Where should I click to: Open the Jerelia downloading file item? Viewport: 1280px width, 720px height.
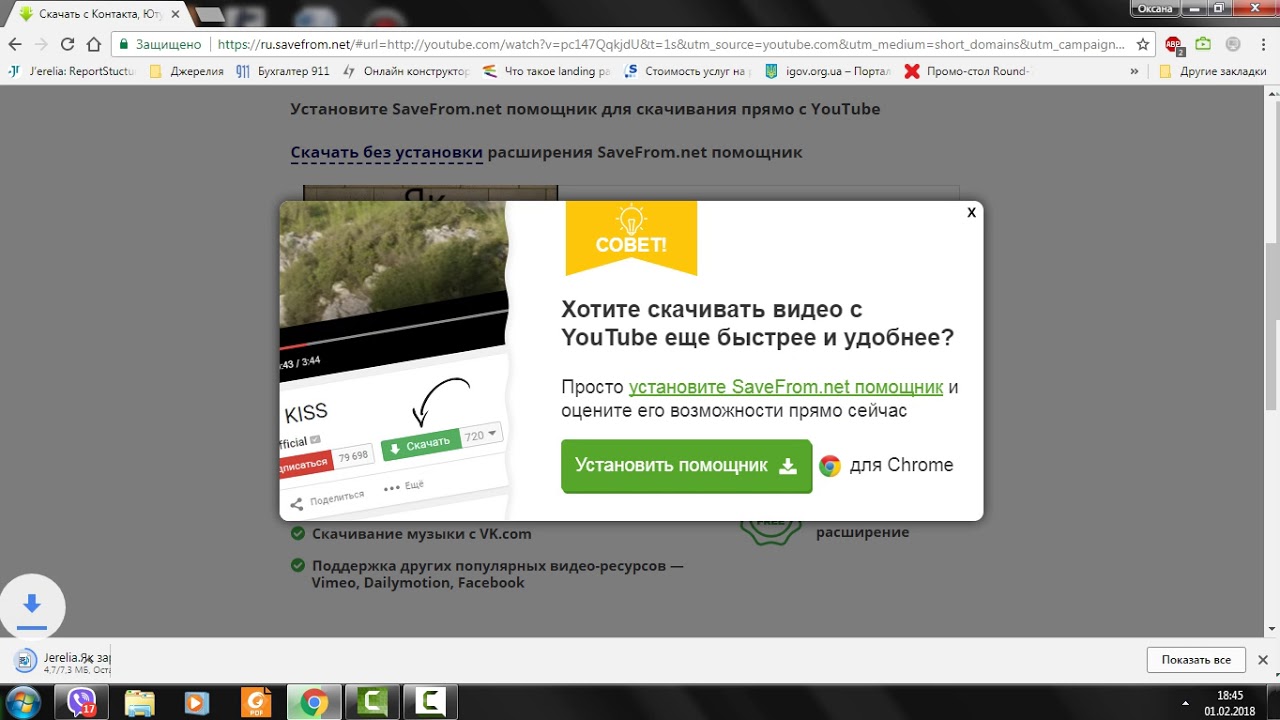point(62,661)
